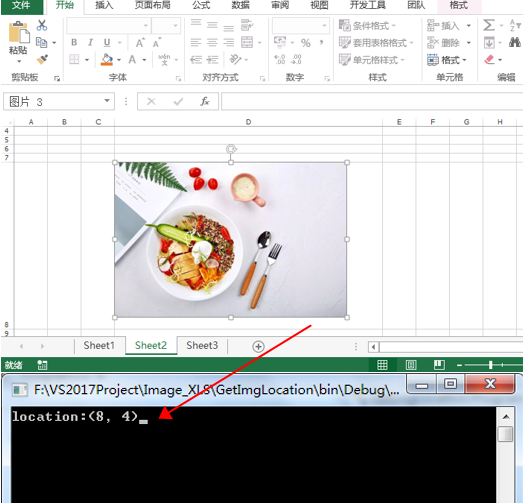Toggle Bold formatting
The width and height of the screenshot is (523, 503).
(x=74, y=42)
